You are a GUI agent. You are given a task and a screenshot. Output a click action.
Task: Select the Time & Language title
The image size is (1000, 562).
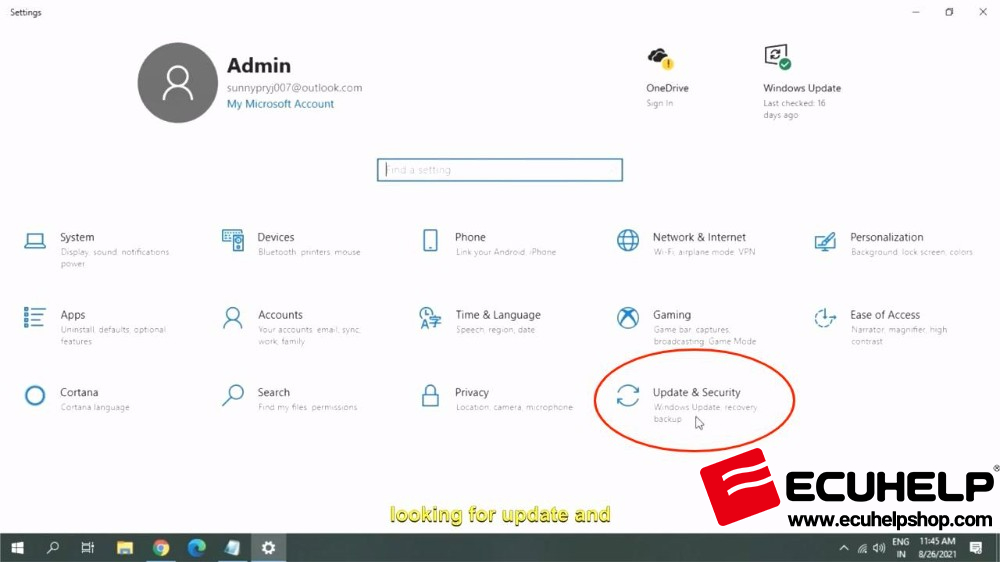497,314
